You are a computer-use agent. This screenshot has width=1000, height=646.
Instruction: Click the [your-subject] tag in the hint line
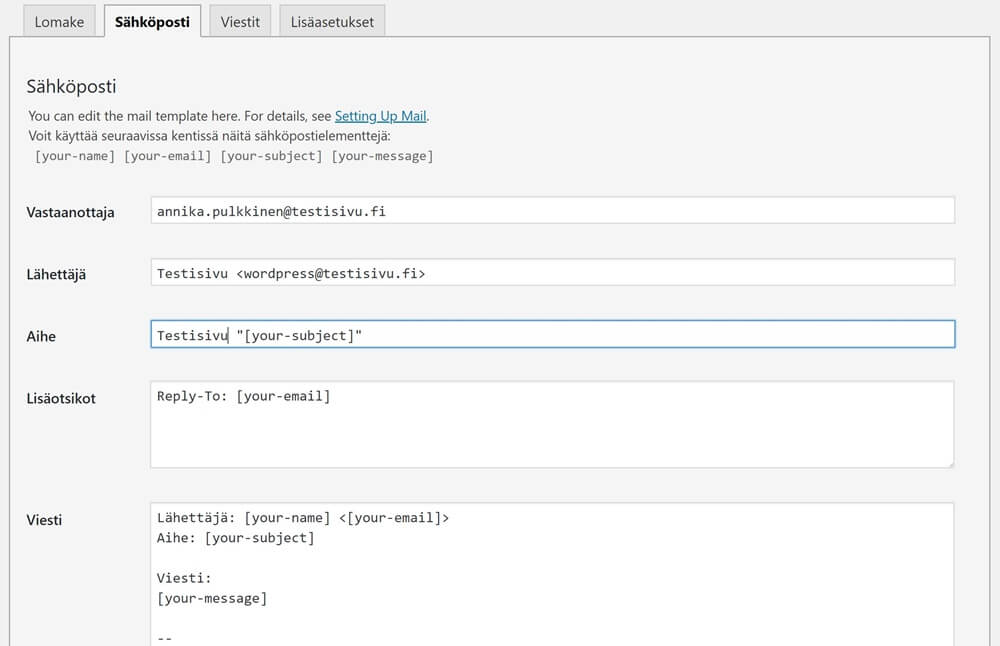272,156
